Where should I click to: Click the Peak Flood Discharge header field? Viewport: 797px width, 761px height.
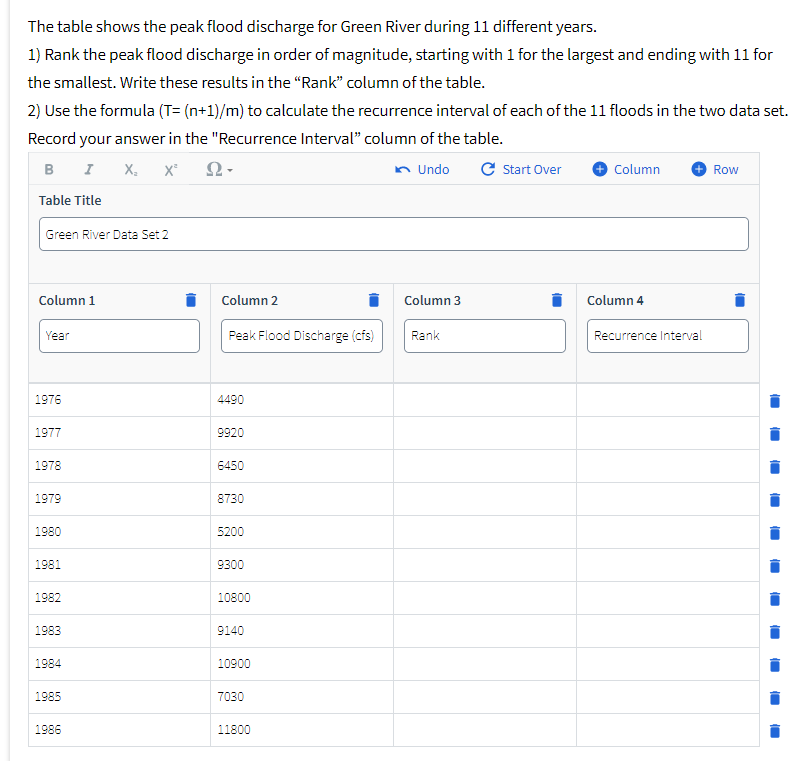point(301,336)
